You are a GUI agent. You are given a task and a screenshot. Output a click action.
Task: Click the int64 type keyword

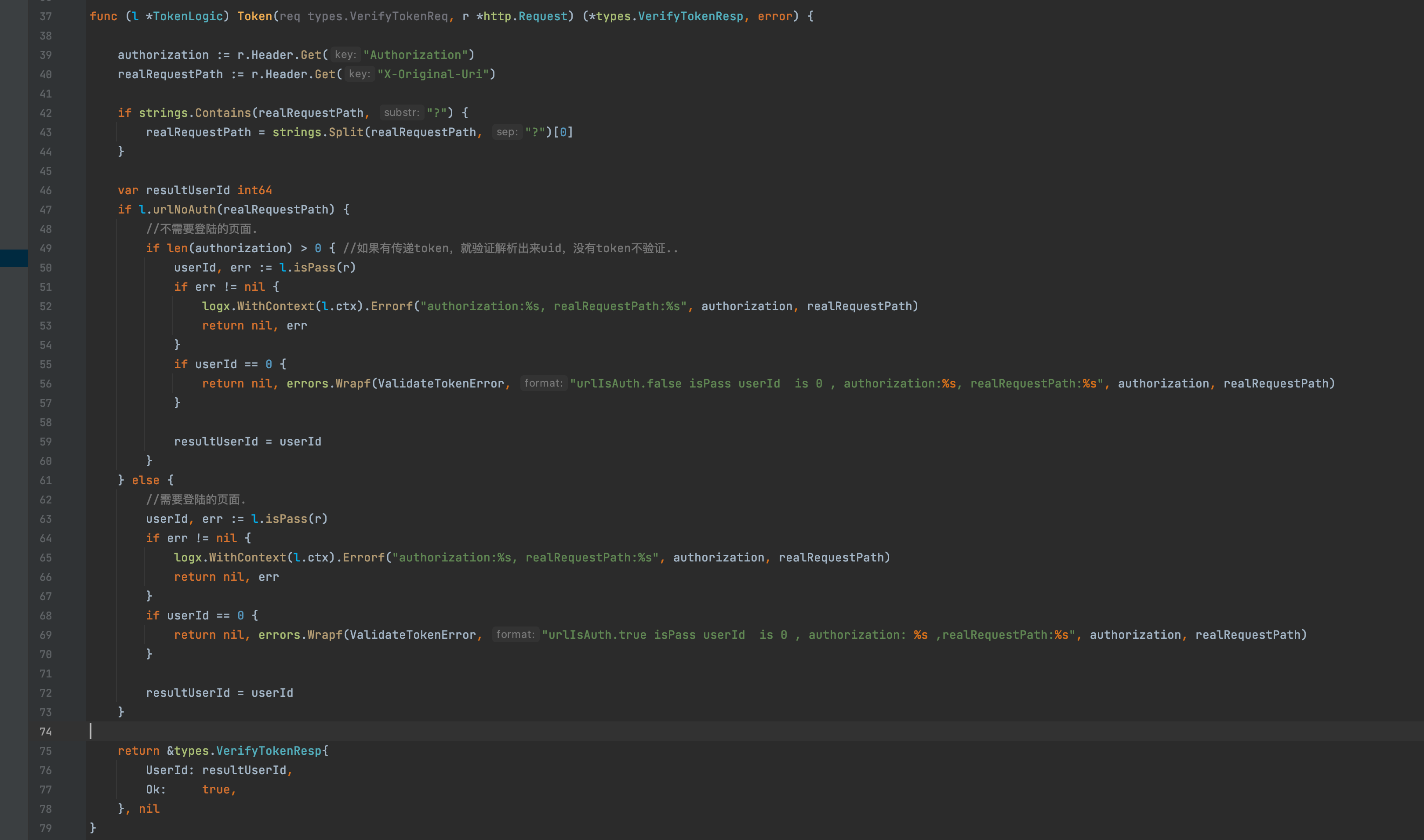coord(254,190)
